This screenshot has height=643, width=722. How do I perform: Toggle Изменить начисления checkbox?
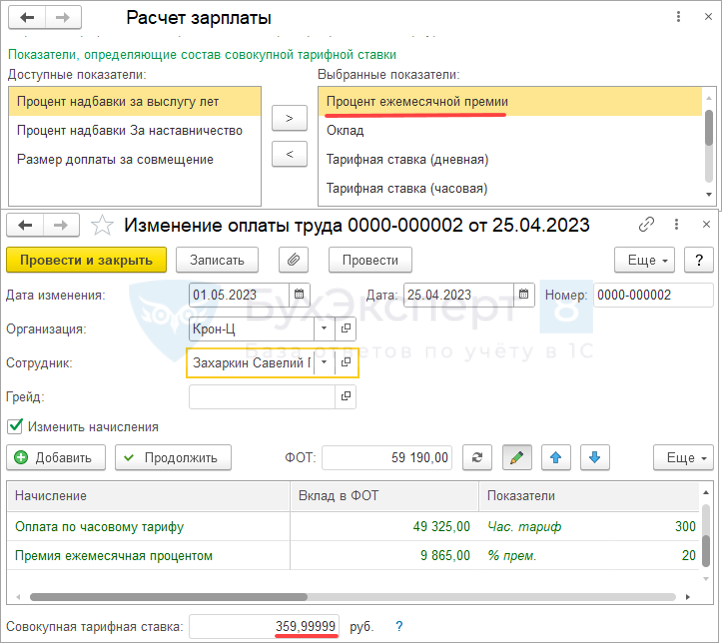15,427
